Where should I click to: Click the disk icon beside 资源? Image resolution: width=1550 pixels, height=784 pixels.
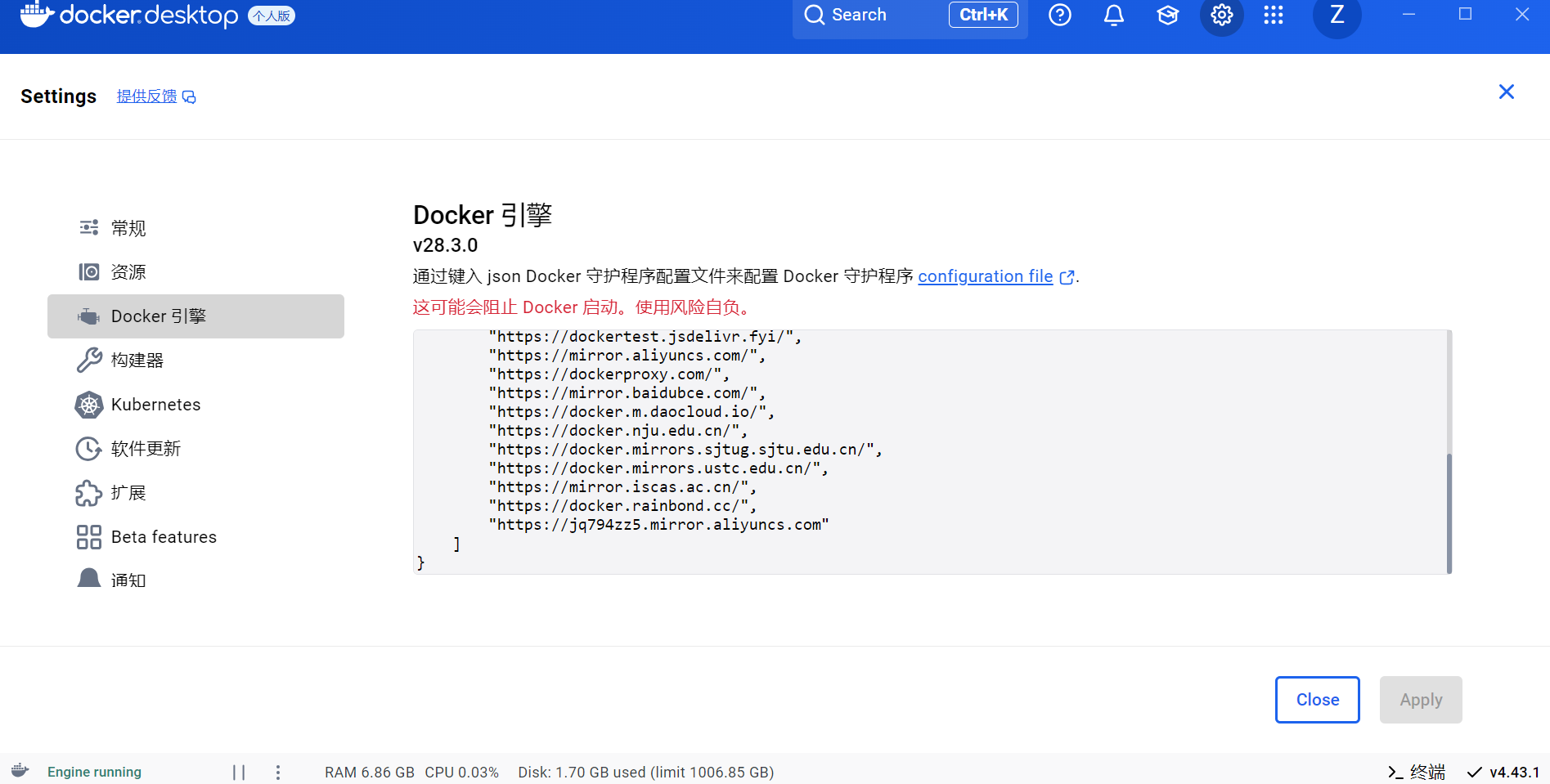click(x=89, y=271)
